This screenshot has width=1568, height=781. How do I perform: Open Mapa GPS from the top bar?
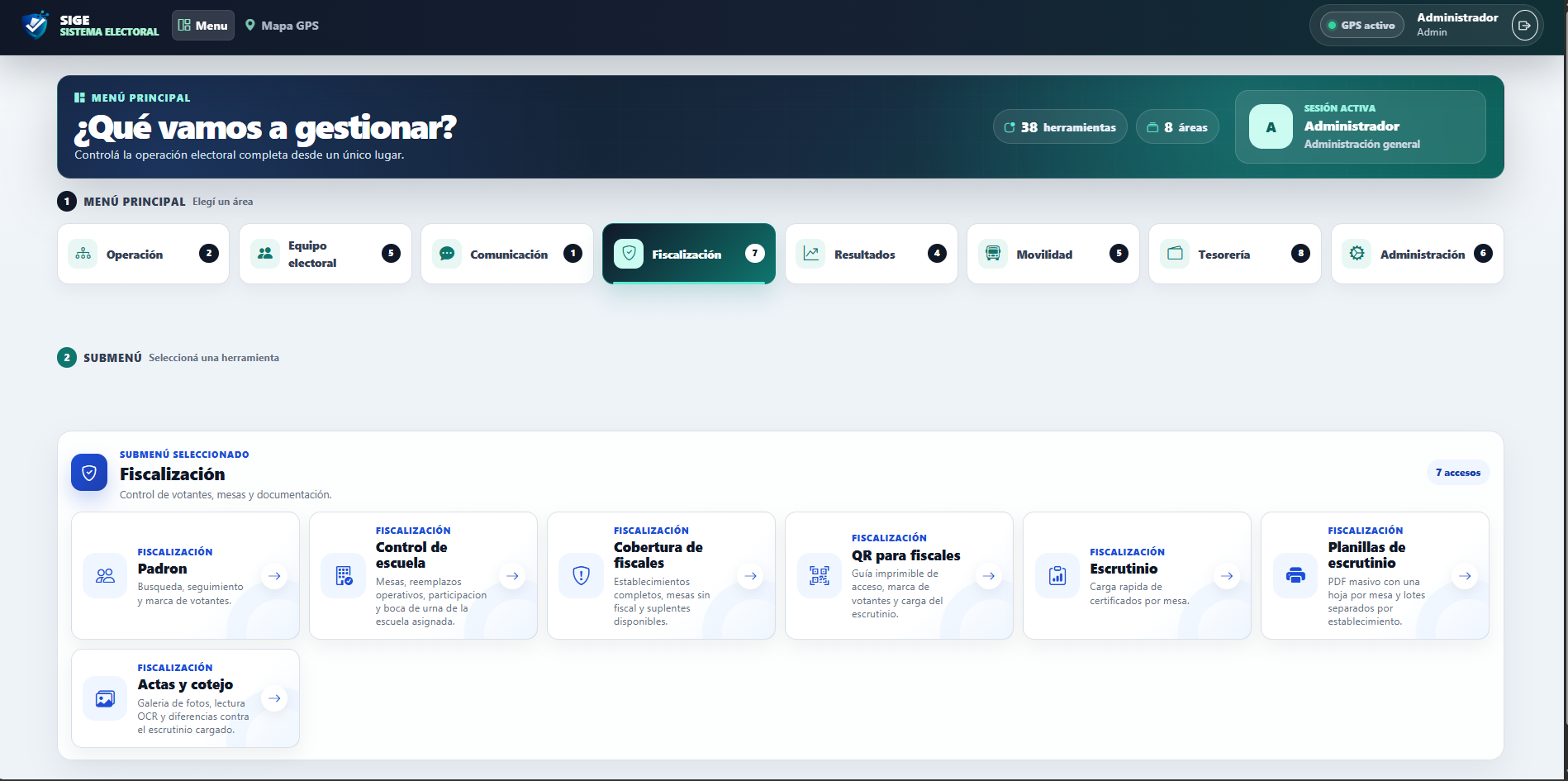282,26
